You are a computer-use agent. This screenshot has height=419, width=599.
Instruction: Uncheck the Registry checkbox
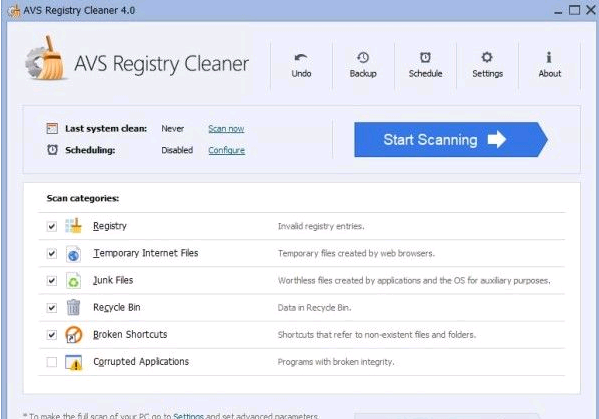point(52,226)
